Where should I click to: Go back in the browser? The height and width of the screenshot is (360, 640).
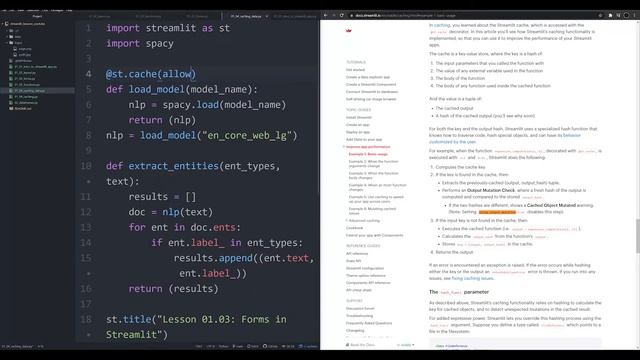(325, 16)
